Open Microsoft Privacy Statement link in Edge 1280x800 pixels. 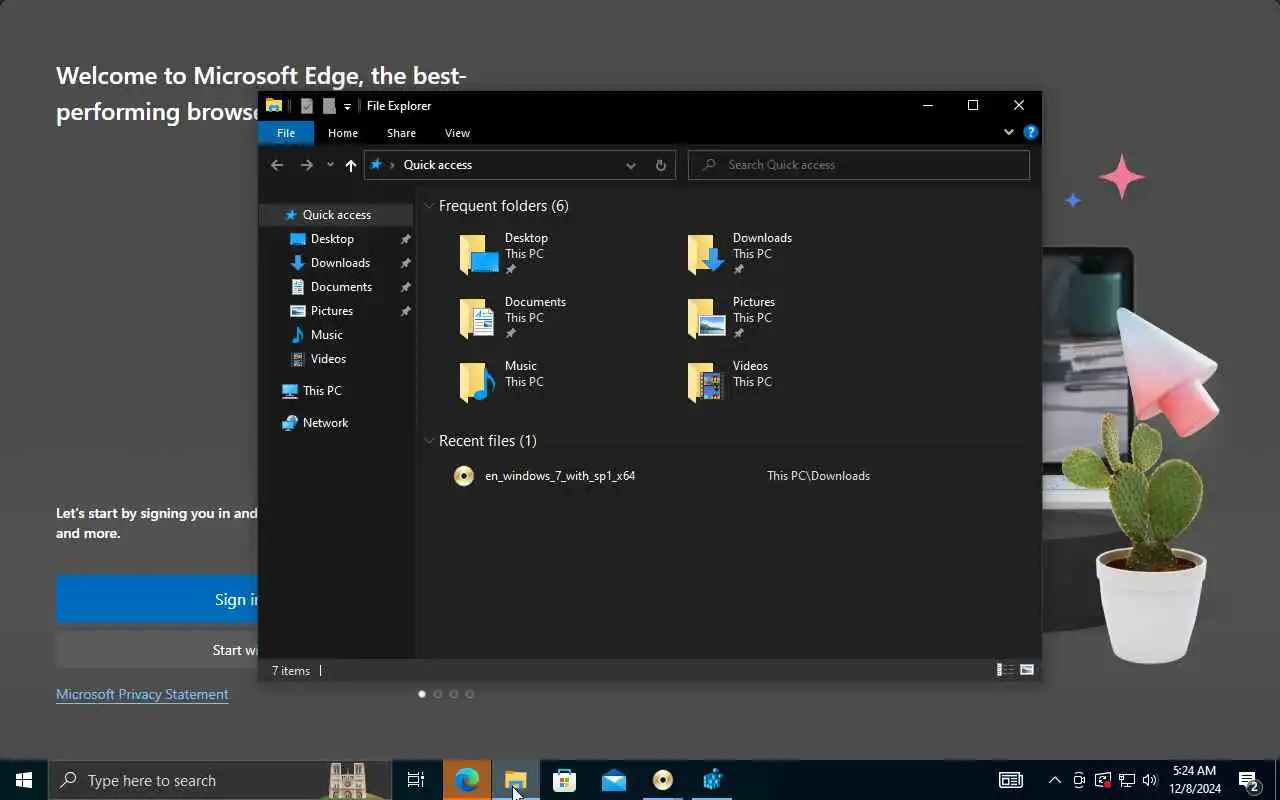(x=142, y=694)
